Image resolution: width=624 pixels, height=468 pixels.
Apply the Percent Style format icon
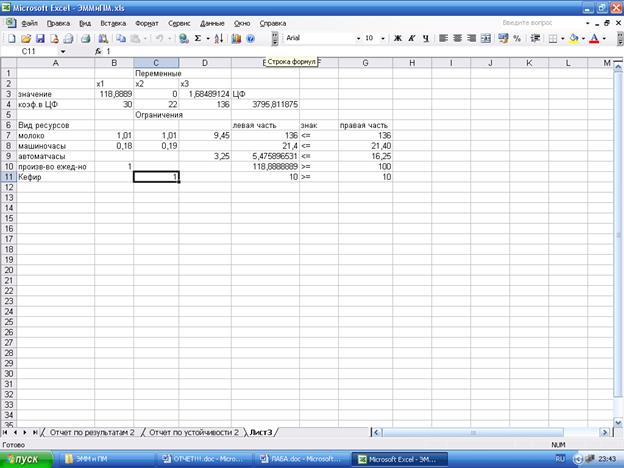(517, 38)
